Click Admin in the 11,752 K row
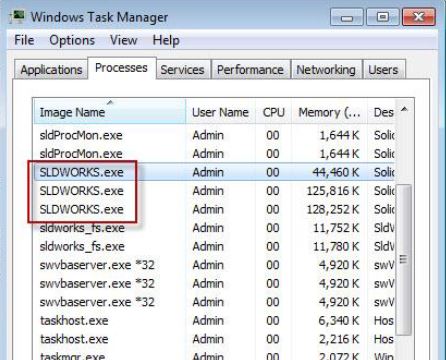446x360 pixels. click(208, 228)
